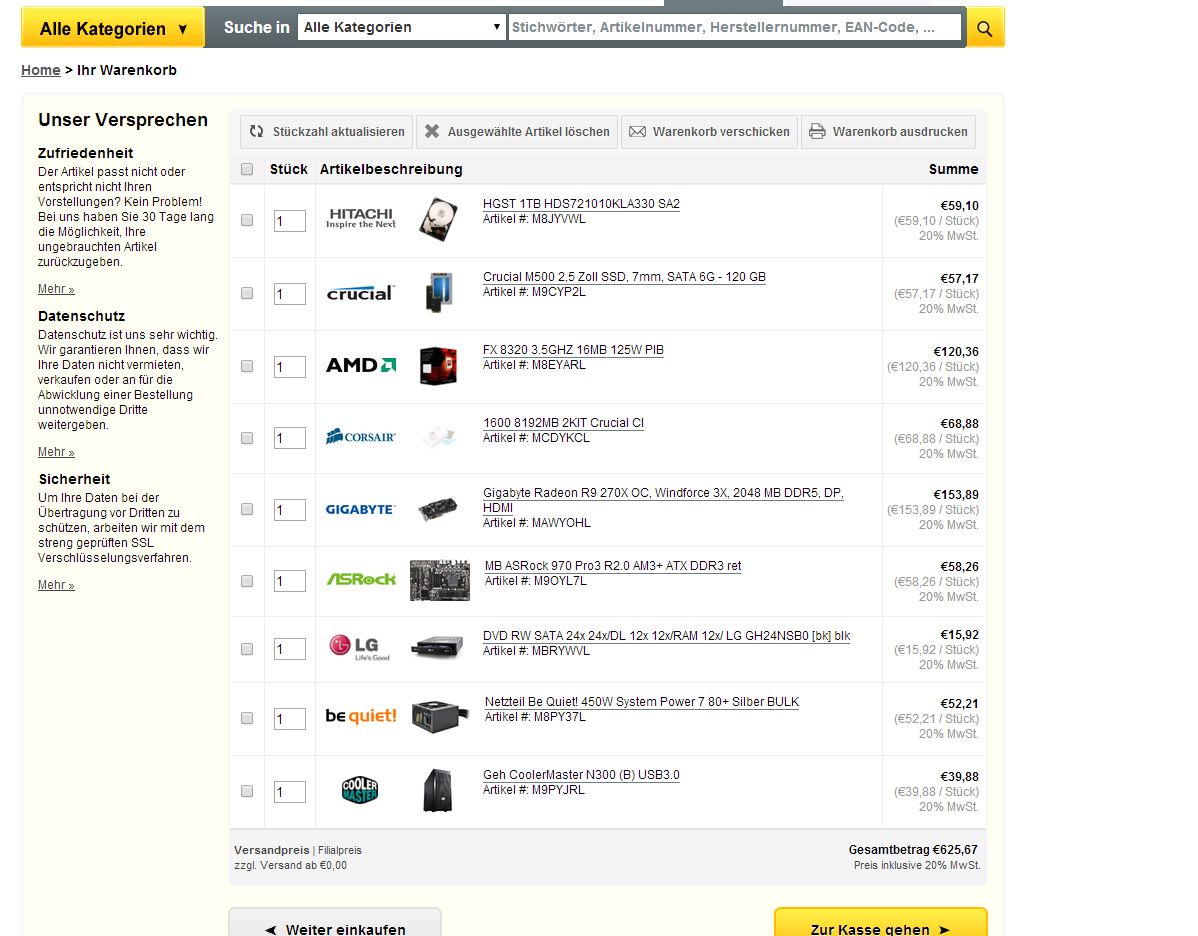1198x936 pixels.
Task: Open the Be Quiet power supply image
Action: 440,717
